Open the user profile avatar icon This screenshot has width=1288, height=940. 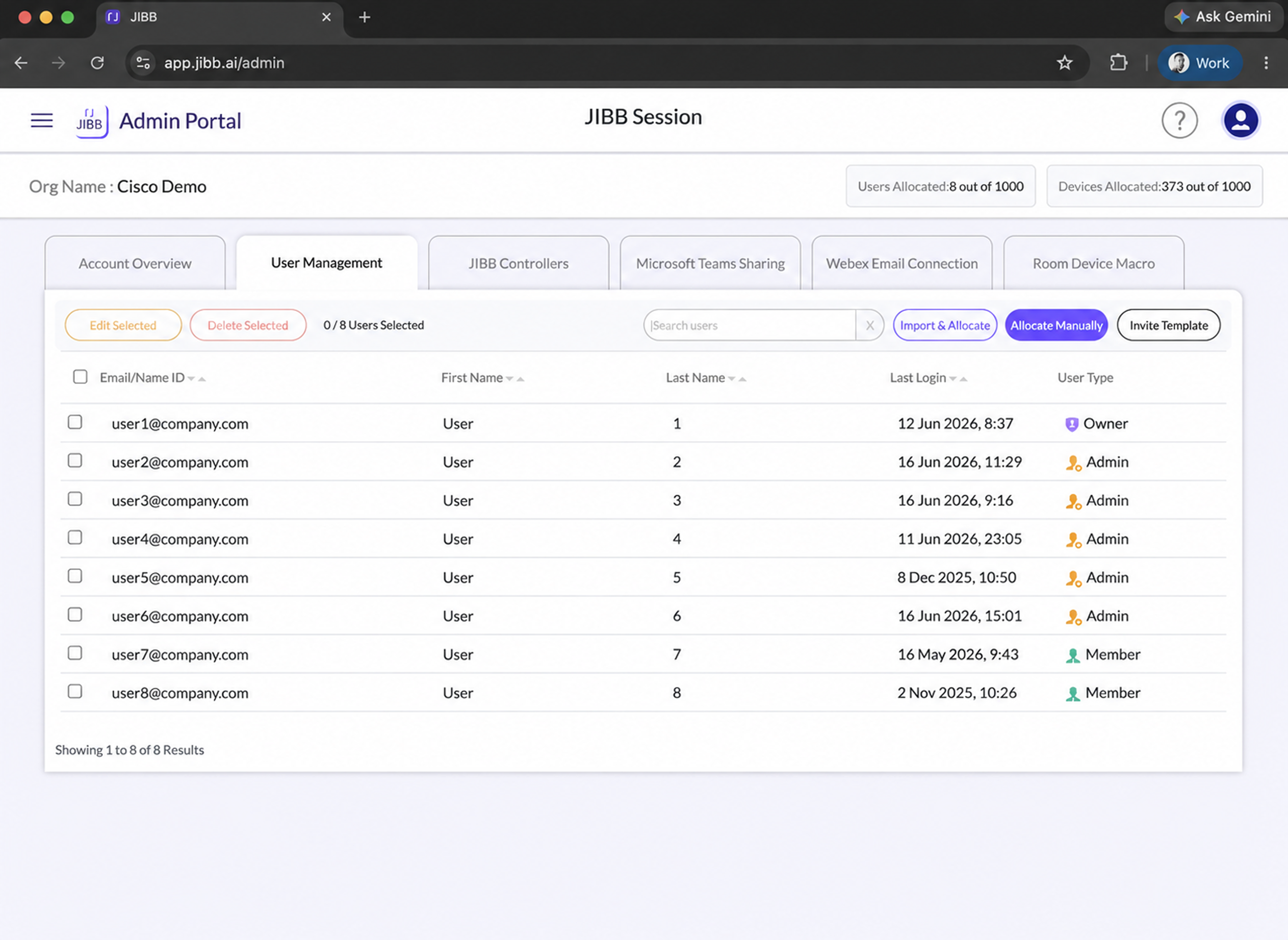[x=1240, y=121]
